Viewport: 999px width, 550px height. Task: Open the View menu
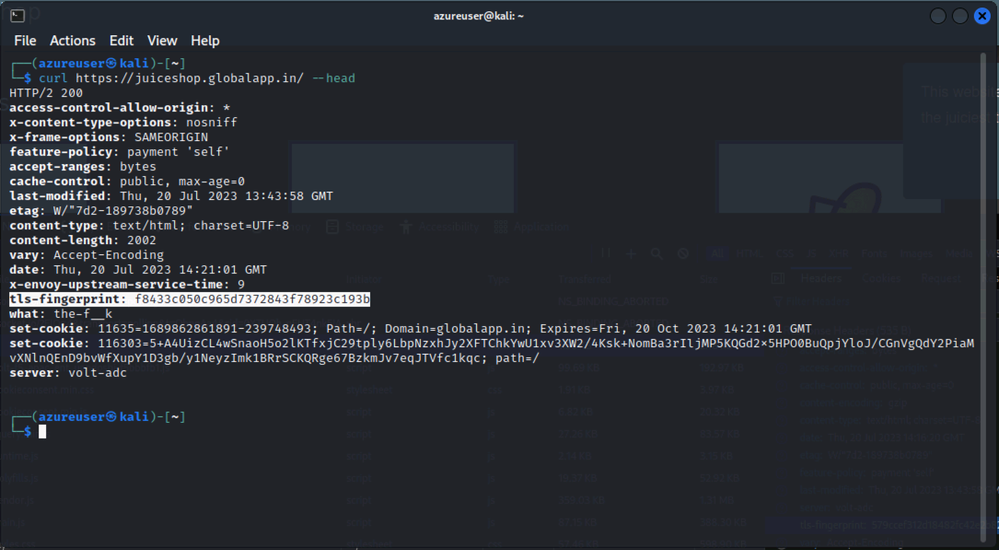point(162,41)
